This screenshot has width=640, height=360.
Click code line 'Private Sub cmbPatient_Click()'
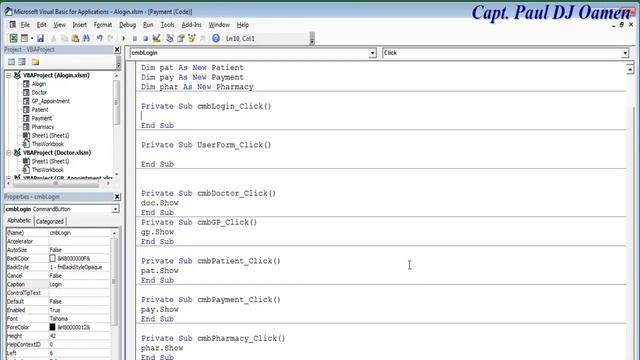(211, 261)
